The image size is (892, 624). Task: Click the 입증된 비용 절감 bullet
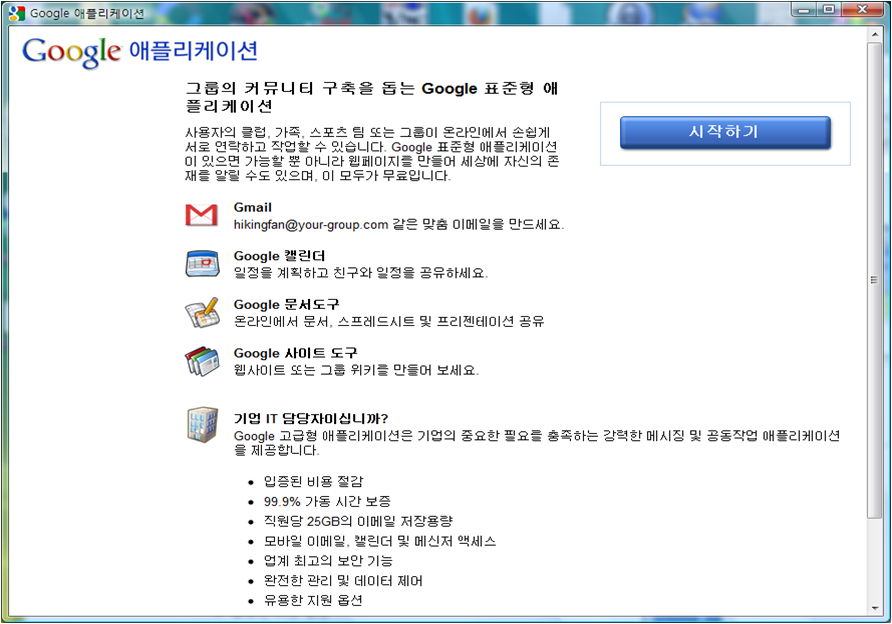point(313,481)
